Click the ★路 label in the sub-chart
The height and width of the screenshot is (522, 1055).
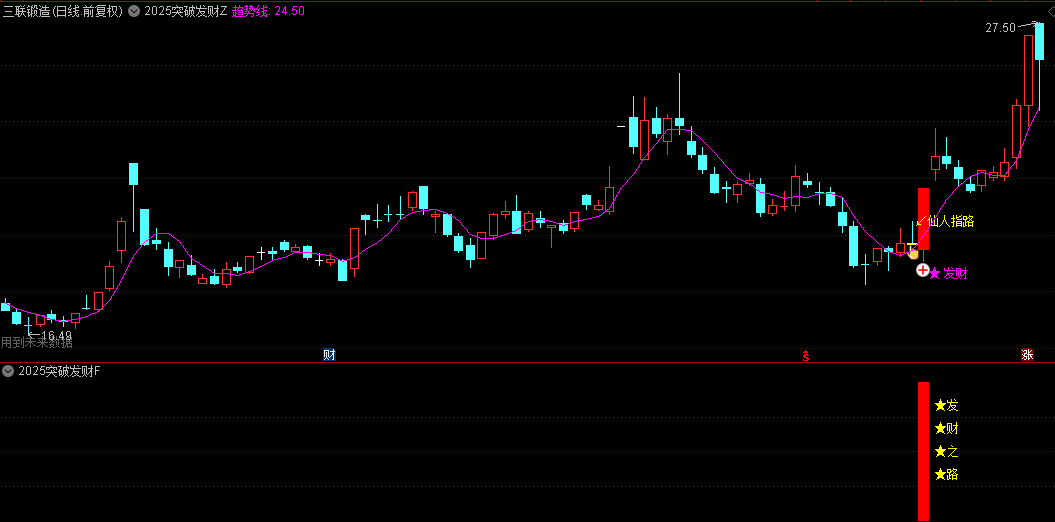[x=946, y=474]
